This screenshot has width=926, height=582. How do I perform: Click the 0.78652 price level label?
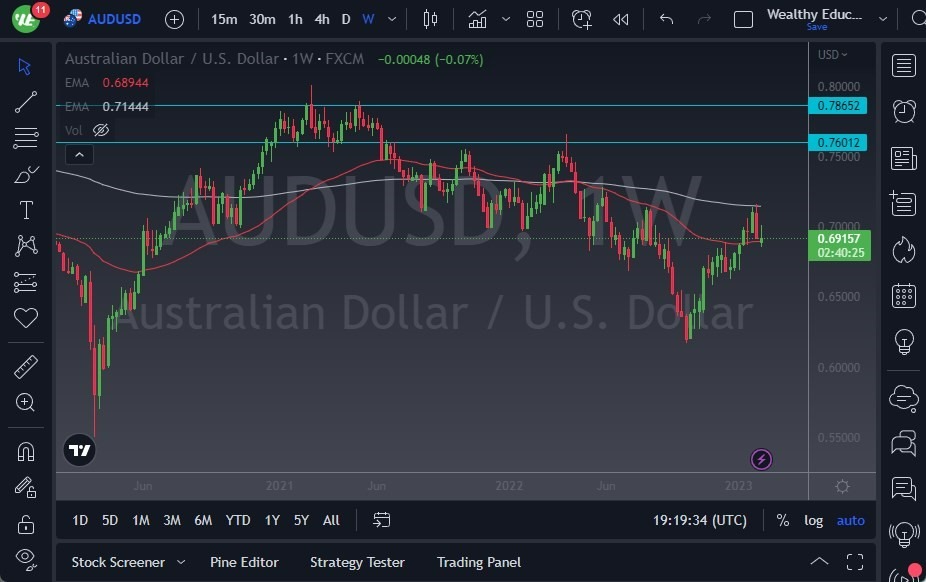(x=838, y=104)
